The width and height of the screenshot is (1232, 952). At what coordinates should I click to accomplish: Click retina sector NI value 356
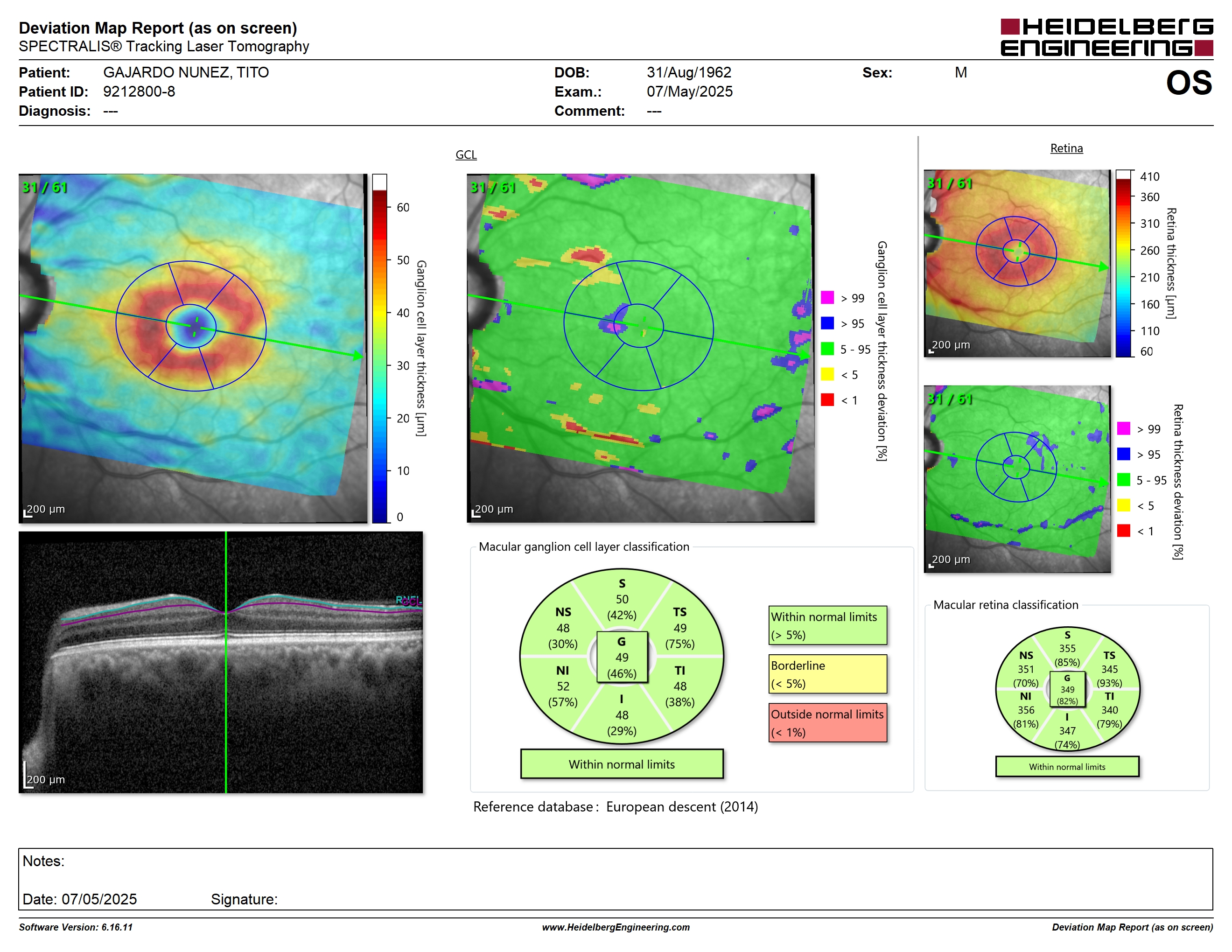tap(1026, 710)
